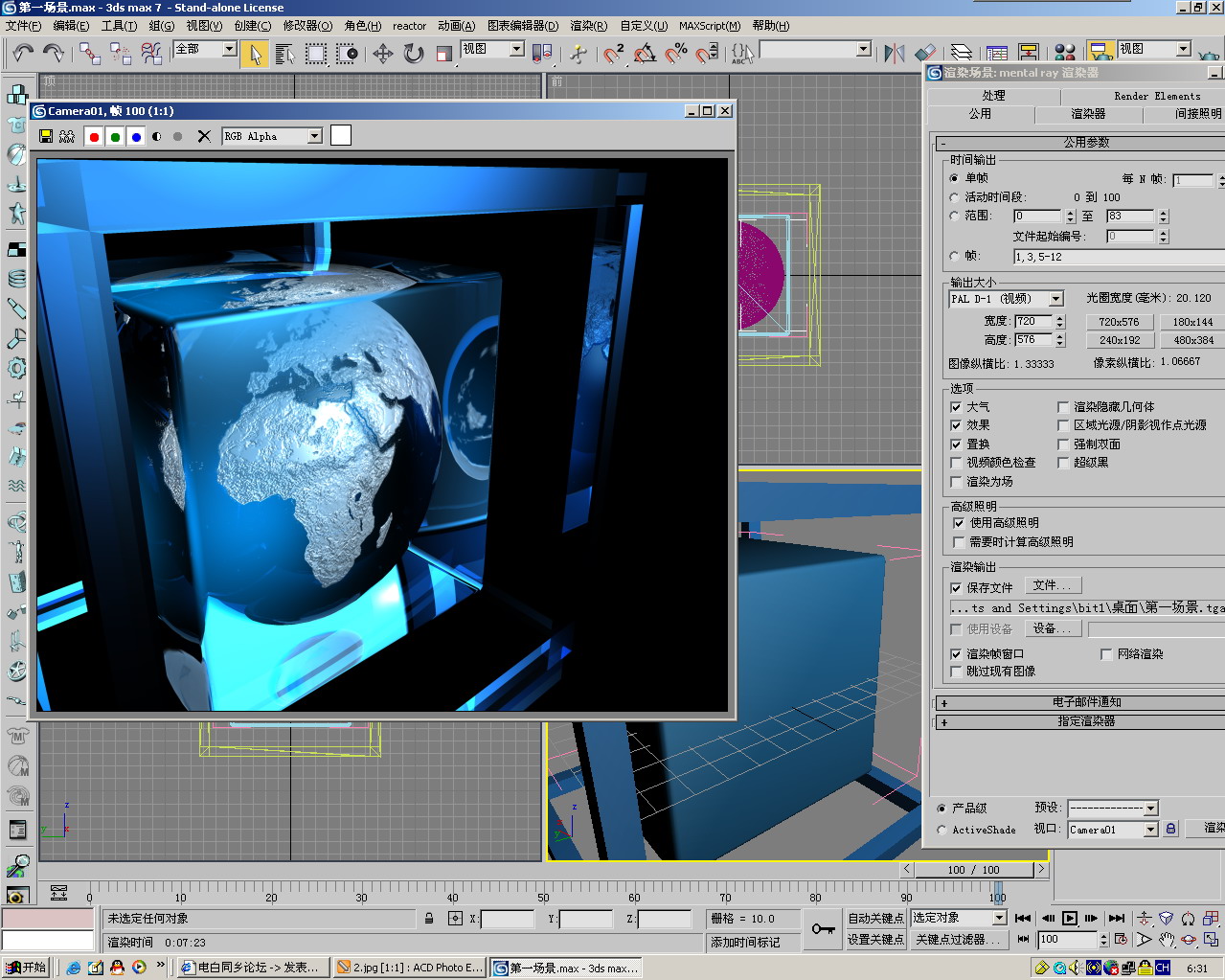Click the Mirror tool icon
The width and height of the screenshot is (1225, 980).
pyautogui.click(x=894, y=54)
